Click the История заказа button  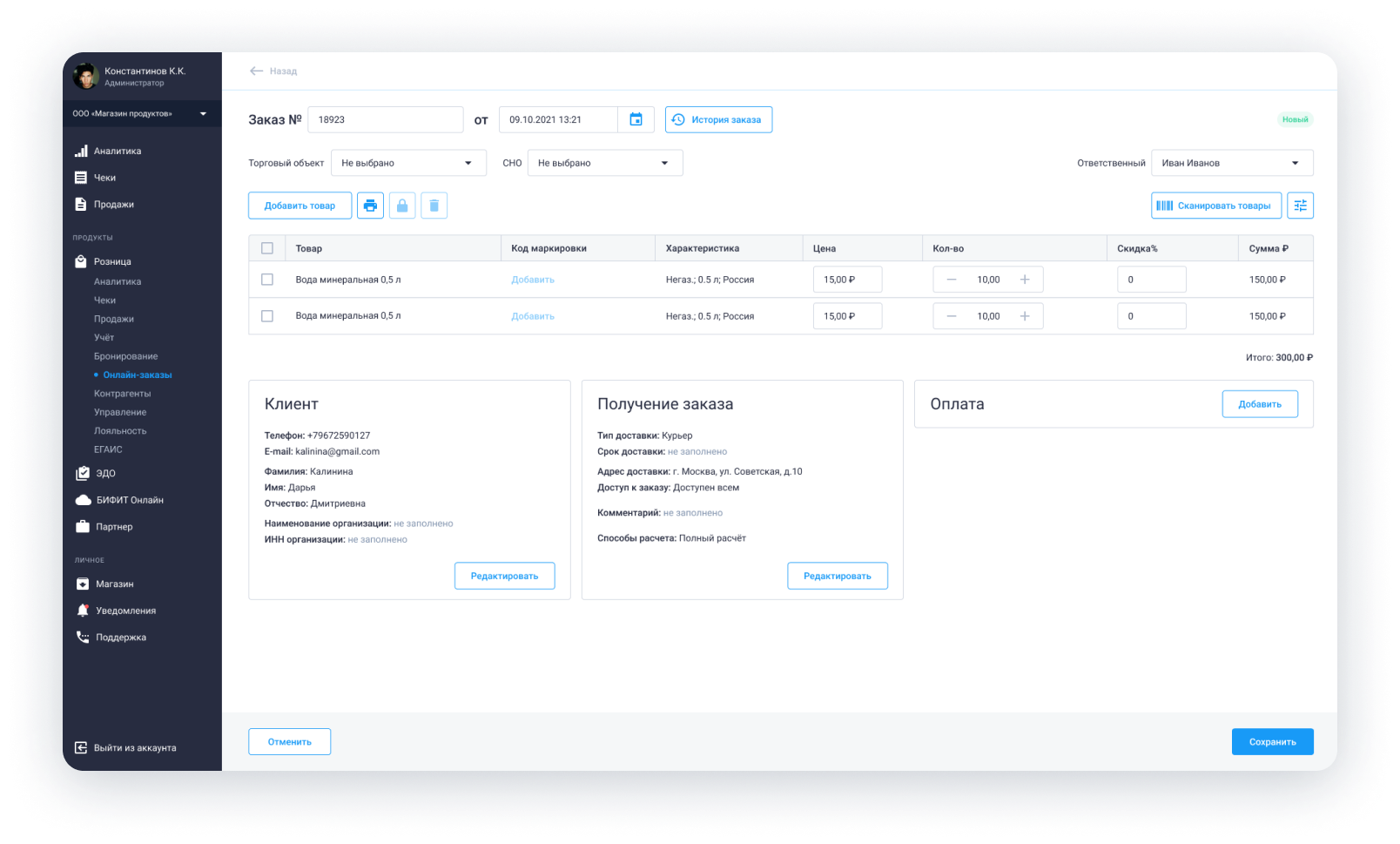pos(718,119)
